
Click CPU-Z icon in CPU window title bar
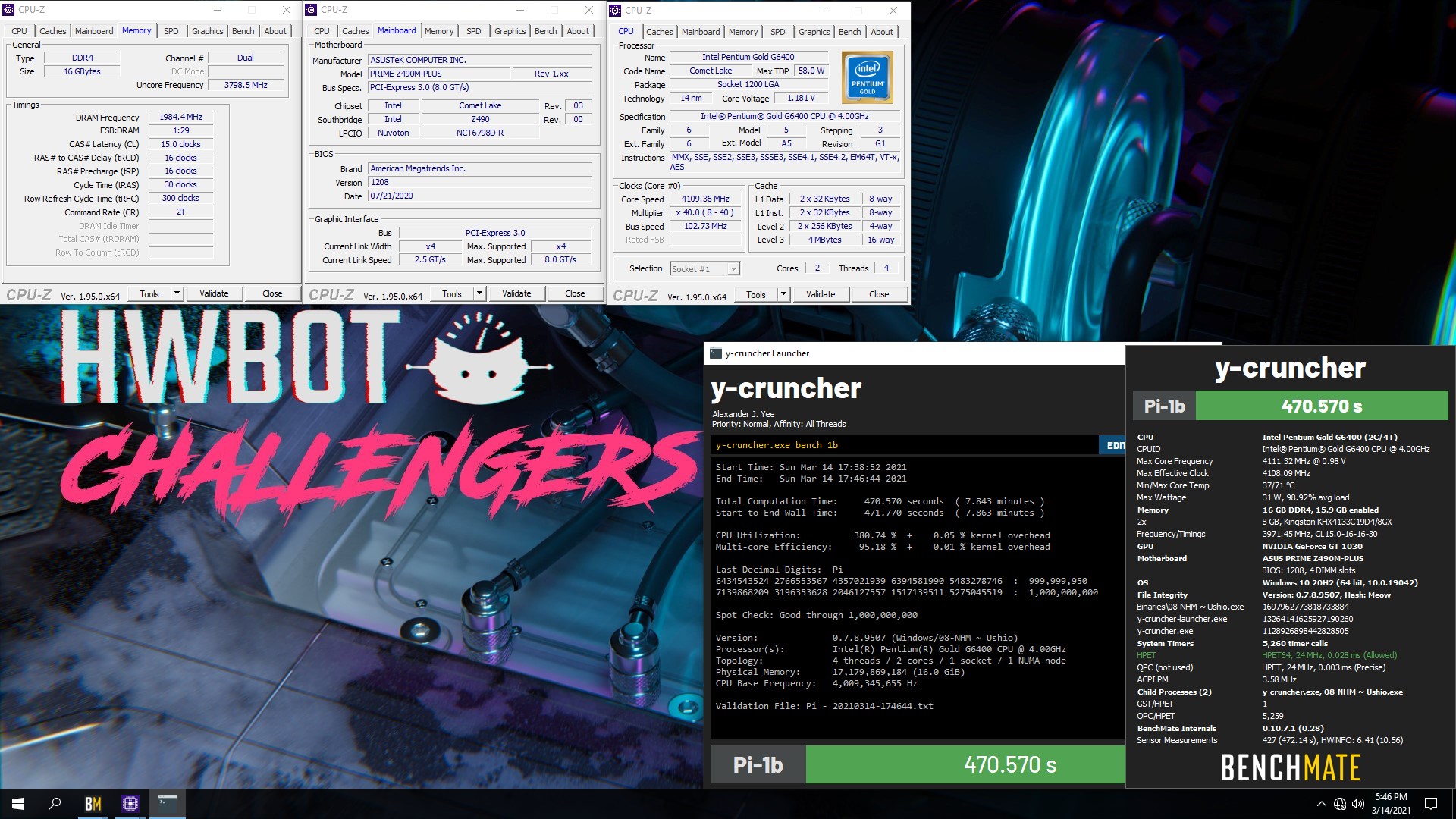click(615, 11)
